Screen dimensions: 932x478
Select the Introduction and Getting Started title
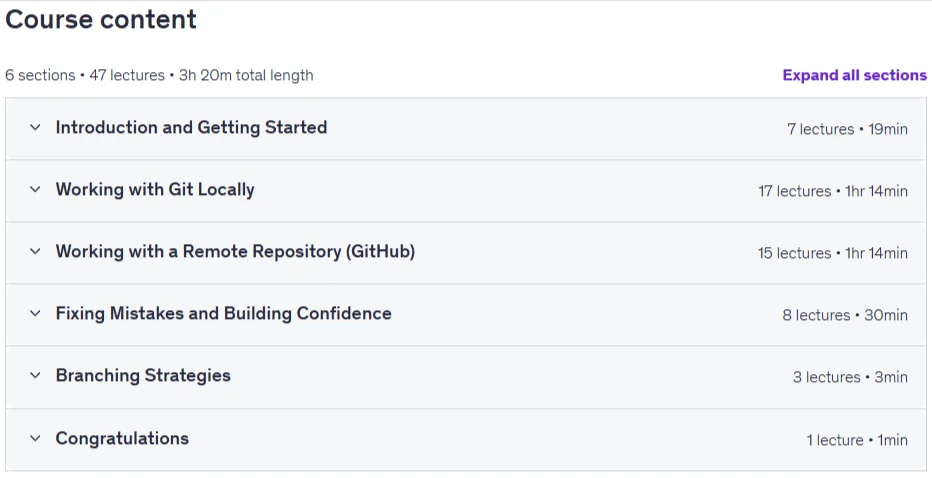pyautogui.click(x=191, y=127)
